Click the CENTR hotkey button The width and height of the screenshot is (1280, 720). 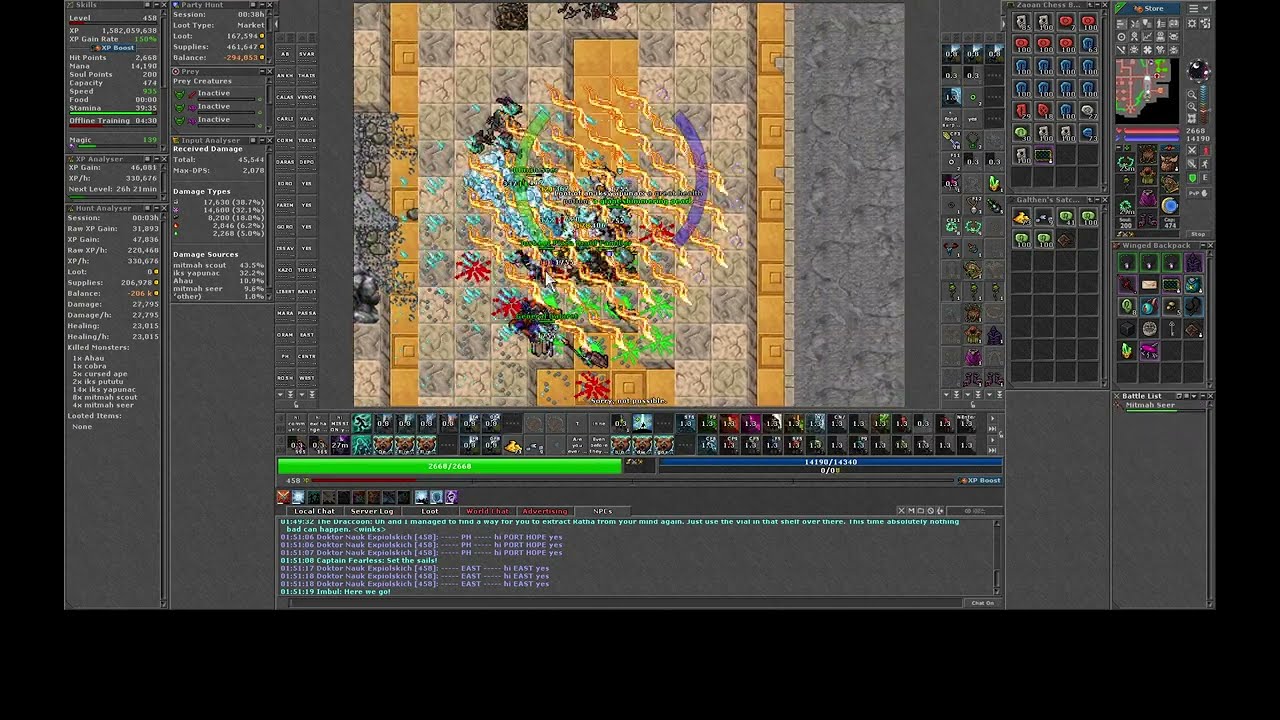pos(306,356)
